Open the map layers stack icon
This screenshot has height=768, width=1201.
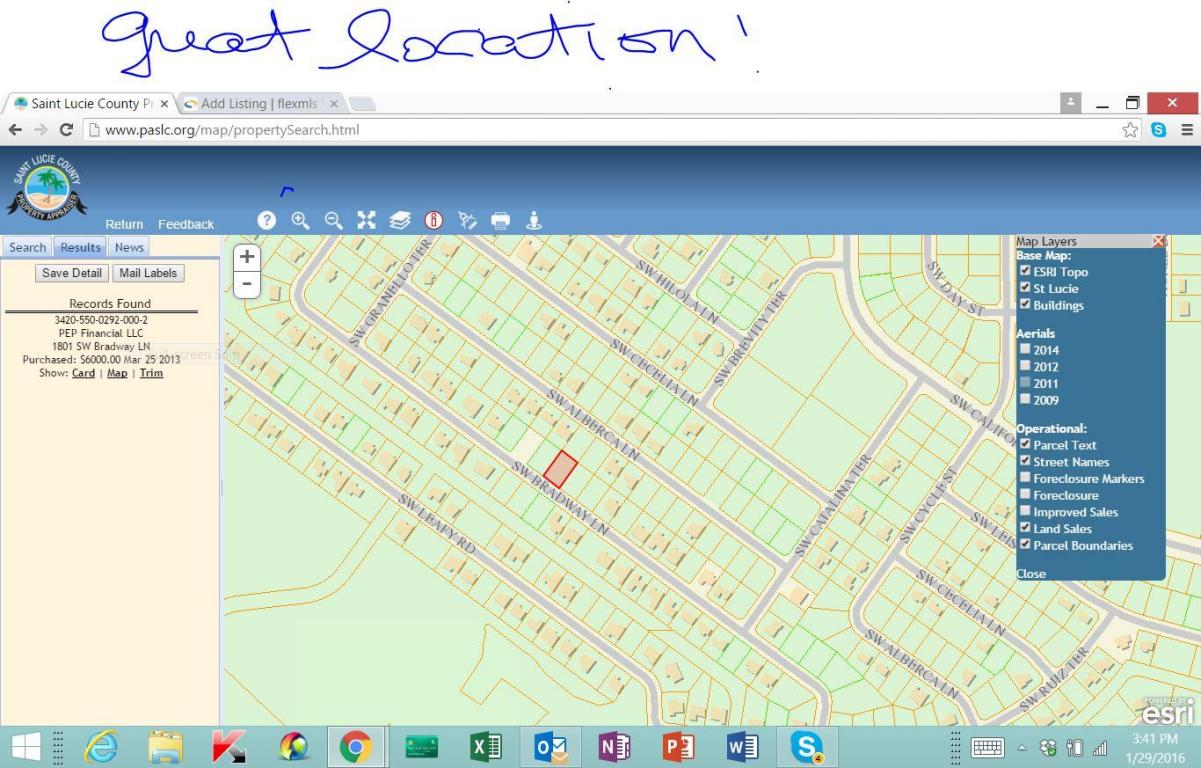pyautogui.click(x=400, y=220)
